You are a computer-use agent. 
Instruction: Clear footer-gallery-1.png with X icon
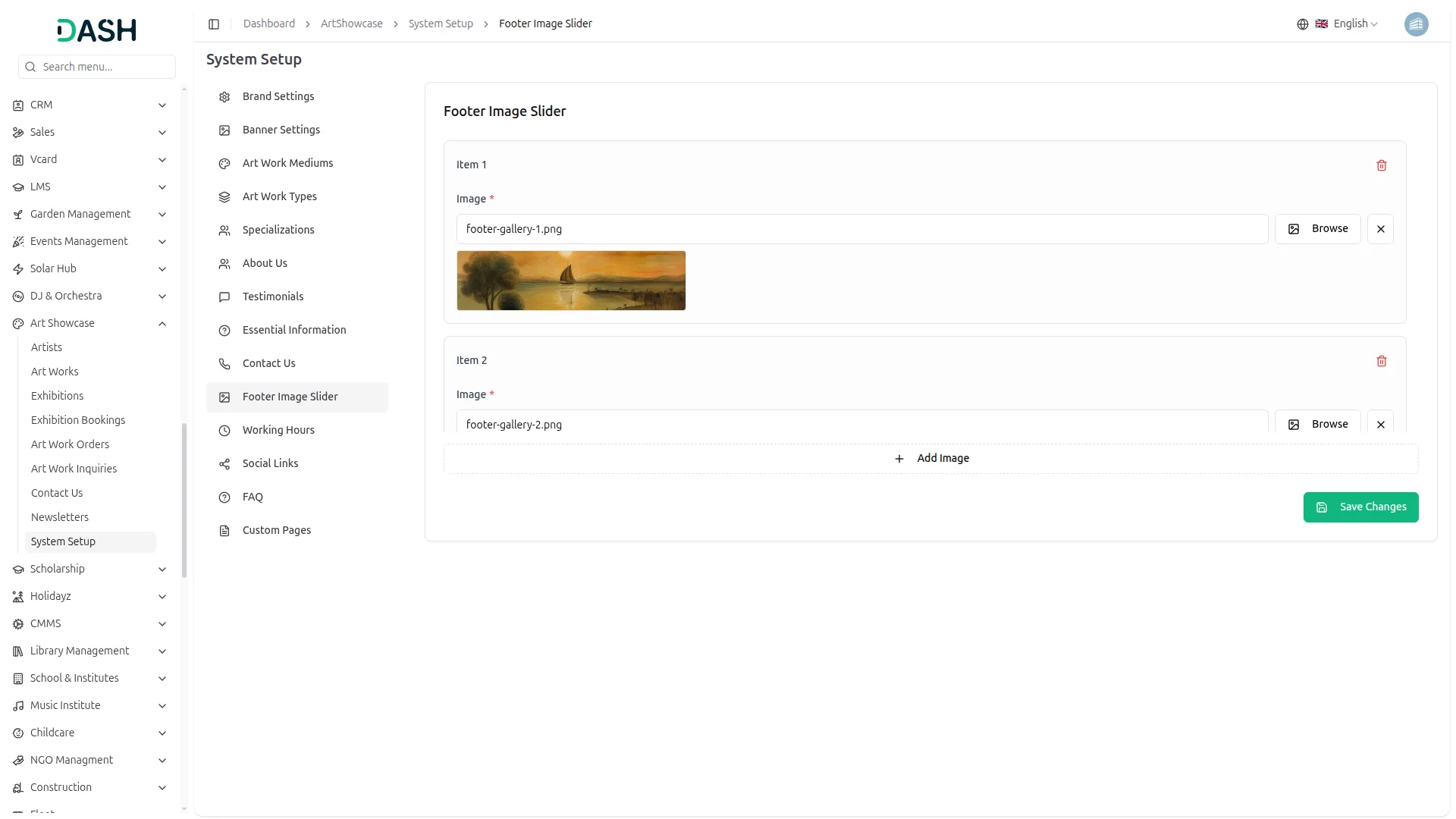coord(1380,229)
